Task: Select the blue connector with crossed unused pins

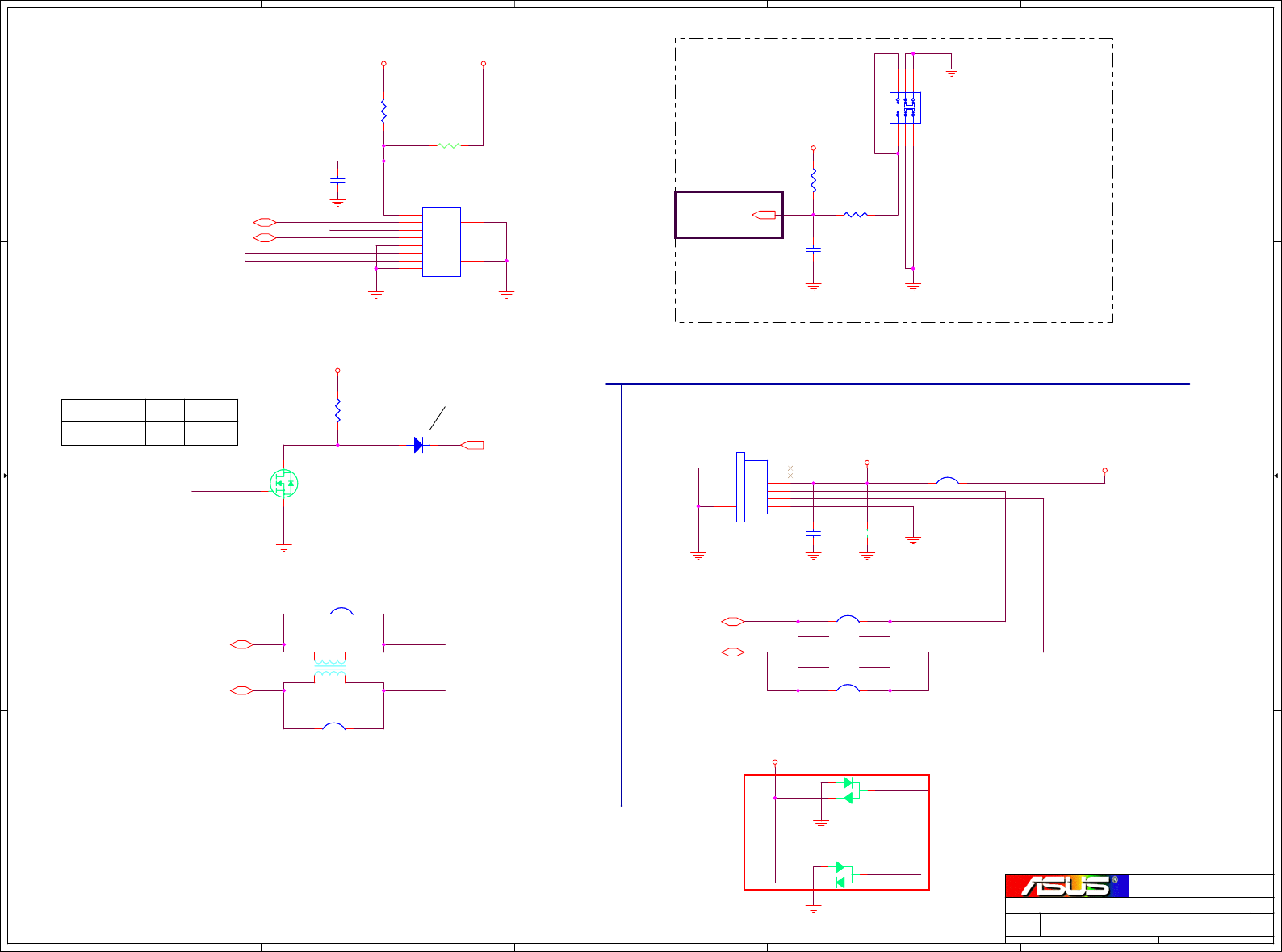Action: tap(752, 487)
